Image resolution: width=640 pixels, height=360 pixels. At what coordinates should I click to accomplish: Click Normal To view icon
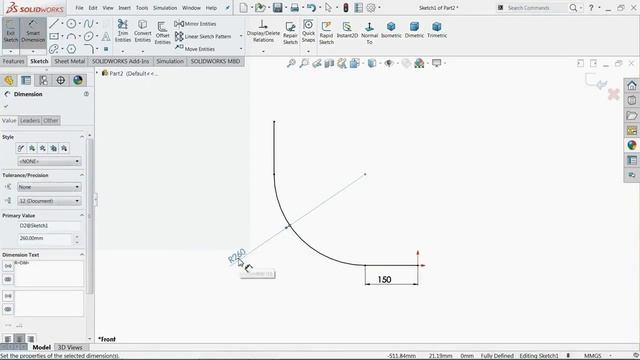[369, 33]
